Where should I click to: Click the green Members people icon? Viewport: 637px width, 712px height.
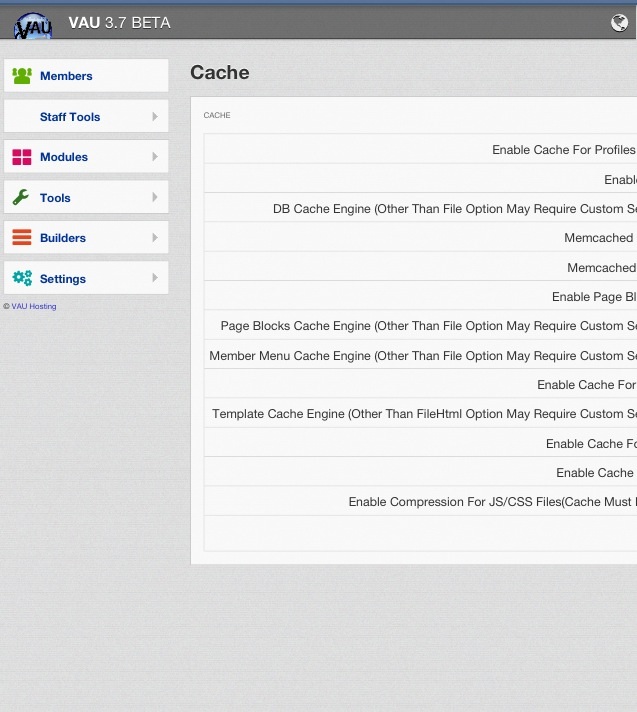[22, 76]
